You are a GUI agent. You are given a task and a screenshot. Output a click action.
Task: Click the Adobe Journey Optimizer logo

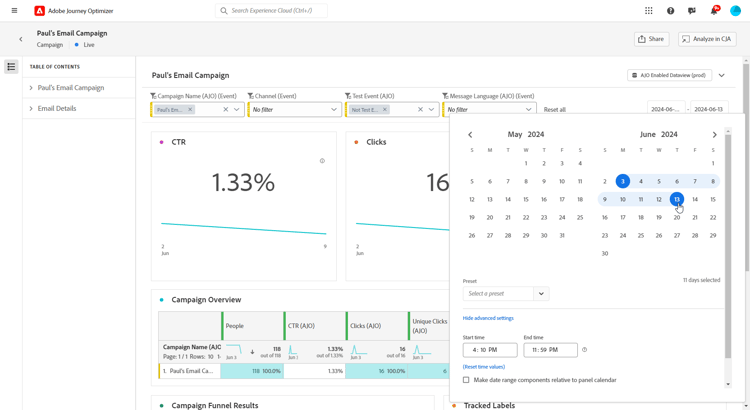pyautogui.click(x=39, y=11)
